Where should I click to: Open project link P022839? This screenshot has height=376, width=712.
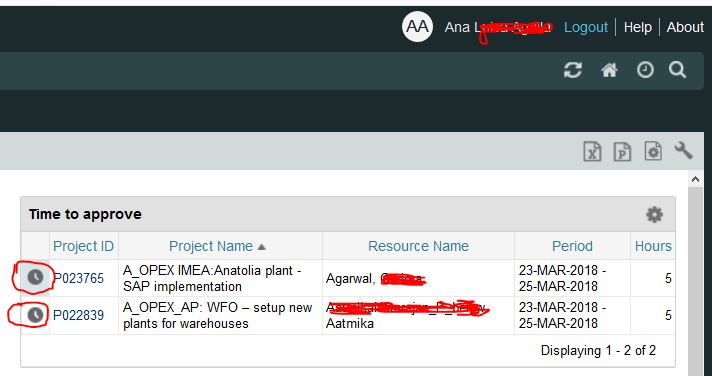[x=79, y=315]
